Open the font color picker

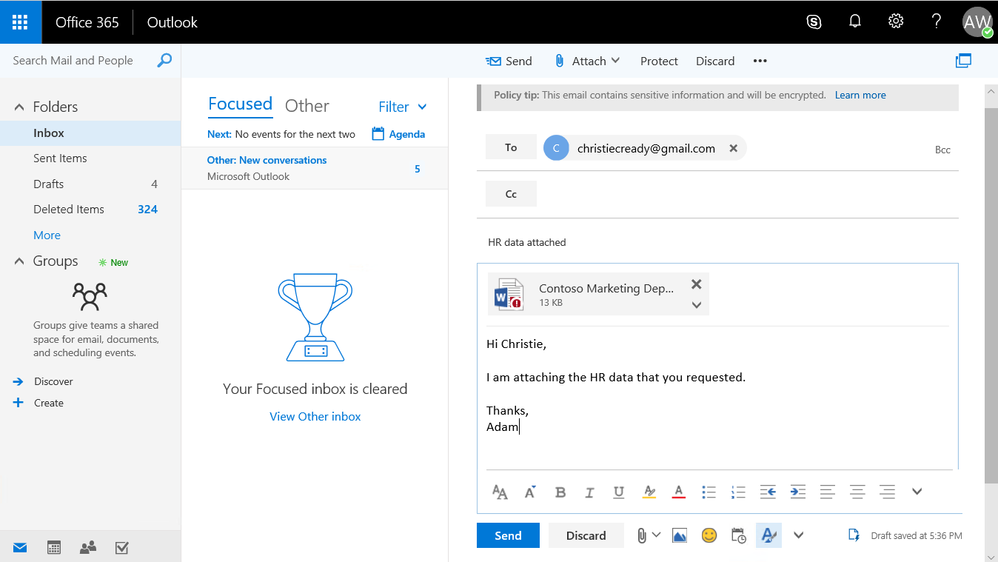point(678,492)
